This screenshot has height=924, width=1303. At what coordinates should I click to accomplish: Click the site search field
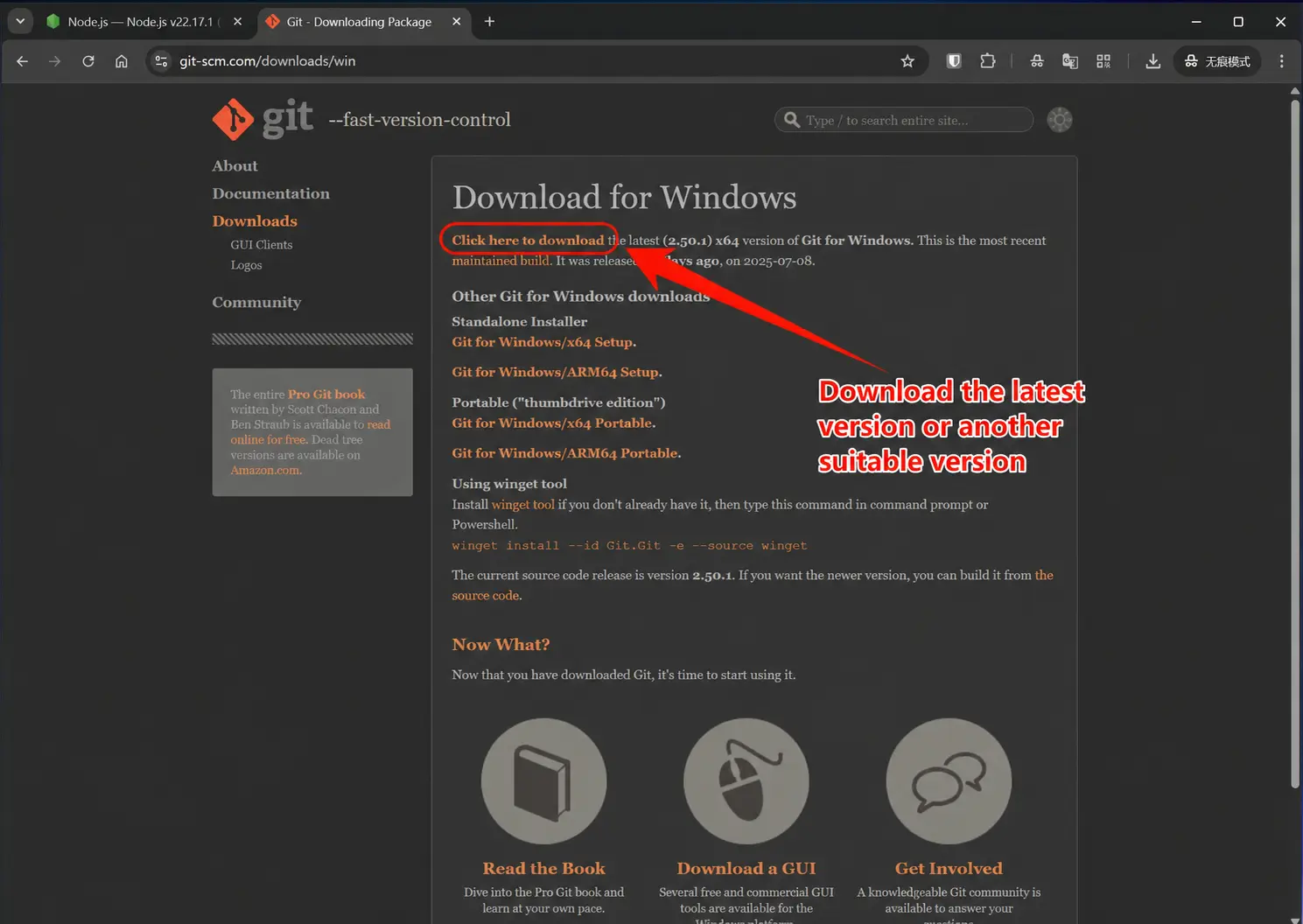coord(904,120)
